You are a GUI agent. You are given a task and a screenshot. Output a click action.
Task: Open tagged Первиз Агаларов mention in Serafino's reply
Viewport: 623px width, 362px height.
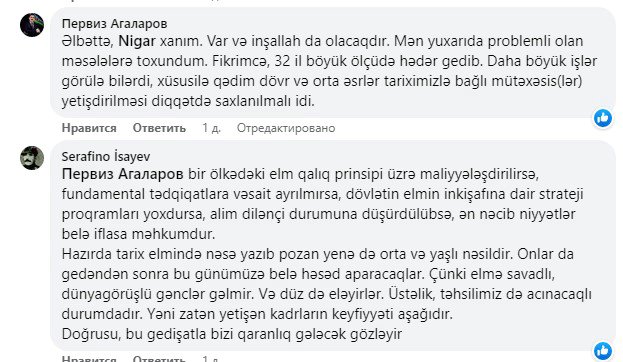point(123,174)
